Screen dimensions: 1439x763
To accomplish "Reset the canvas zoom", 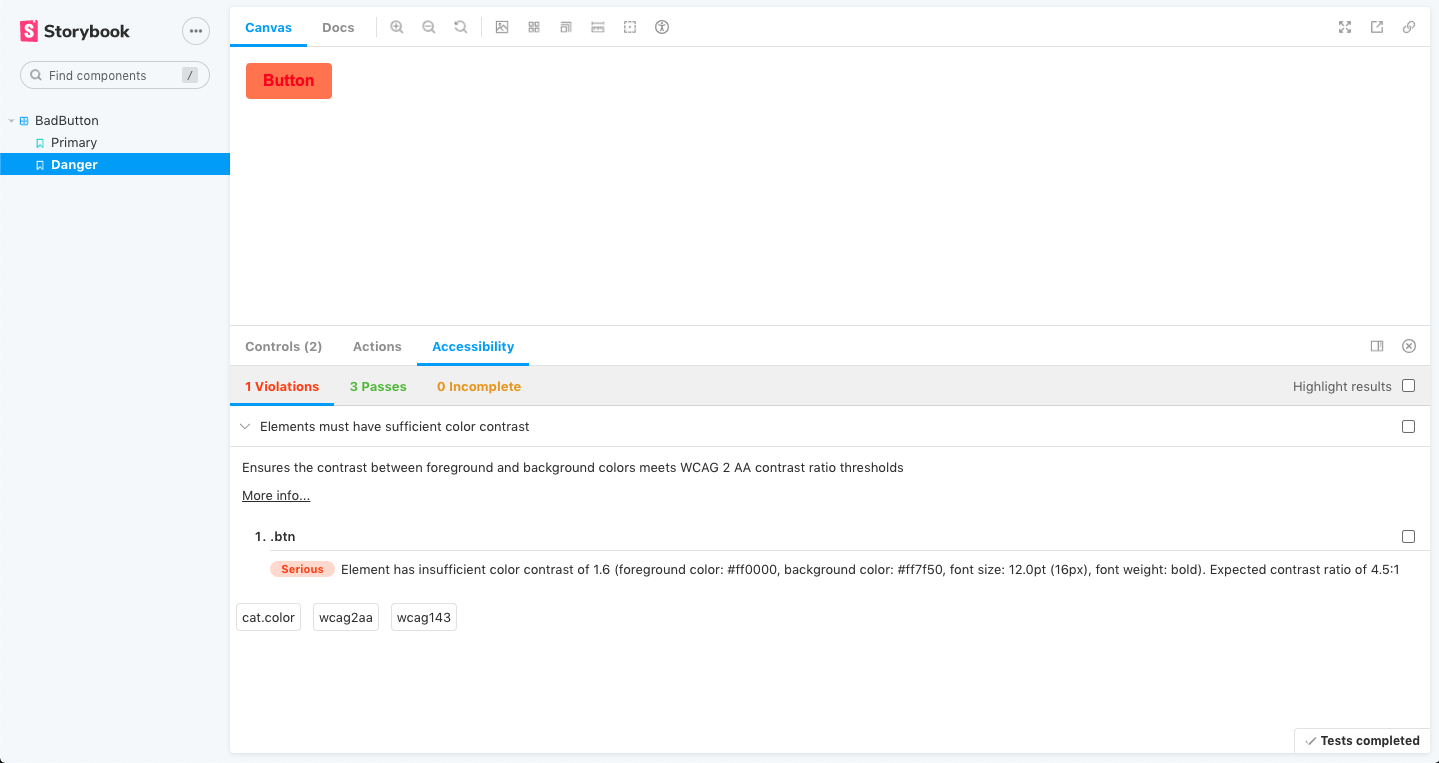I will pyautogui.click(x=461, y=27).
